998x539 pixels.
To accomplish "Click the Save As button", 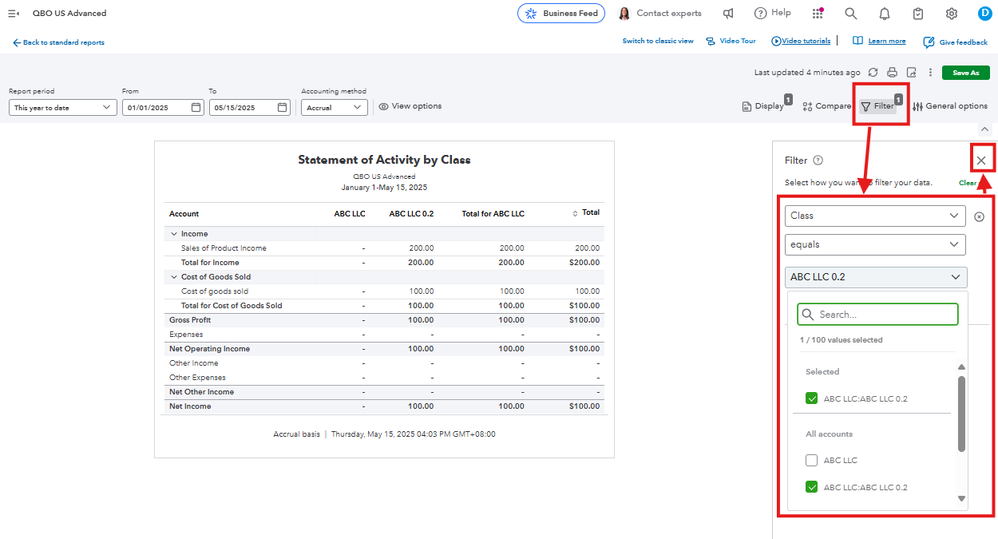I will point(965,73).
